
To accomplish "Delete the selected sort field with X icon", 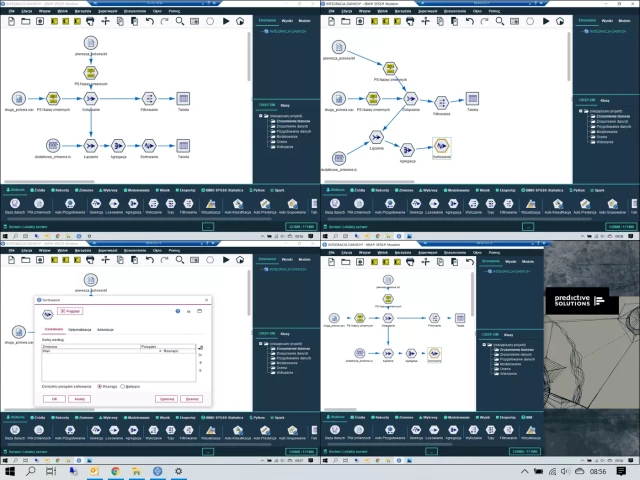I will [x=202, y=355].
